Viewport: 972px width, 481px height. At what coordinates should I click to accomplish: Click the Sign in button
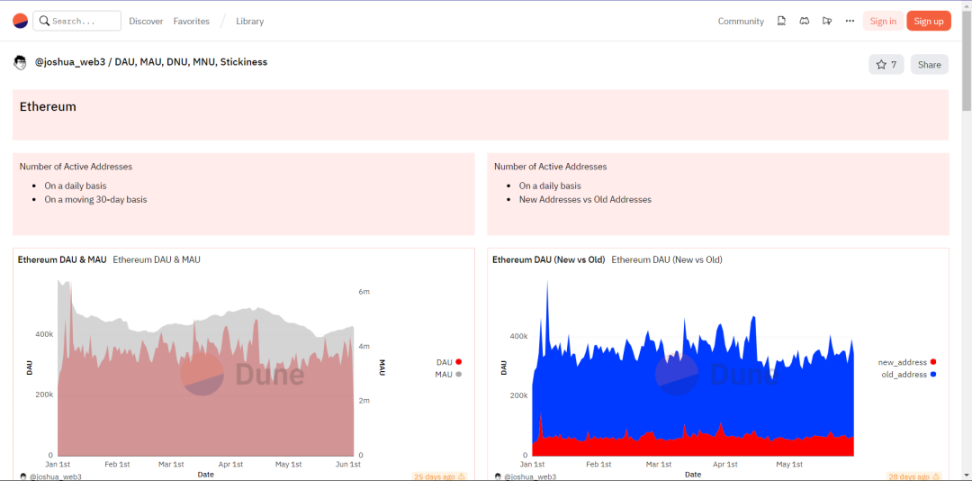coord(883,21)
